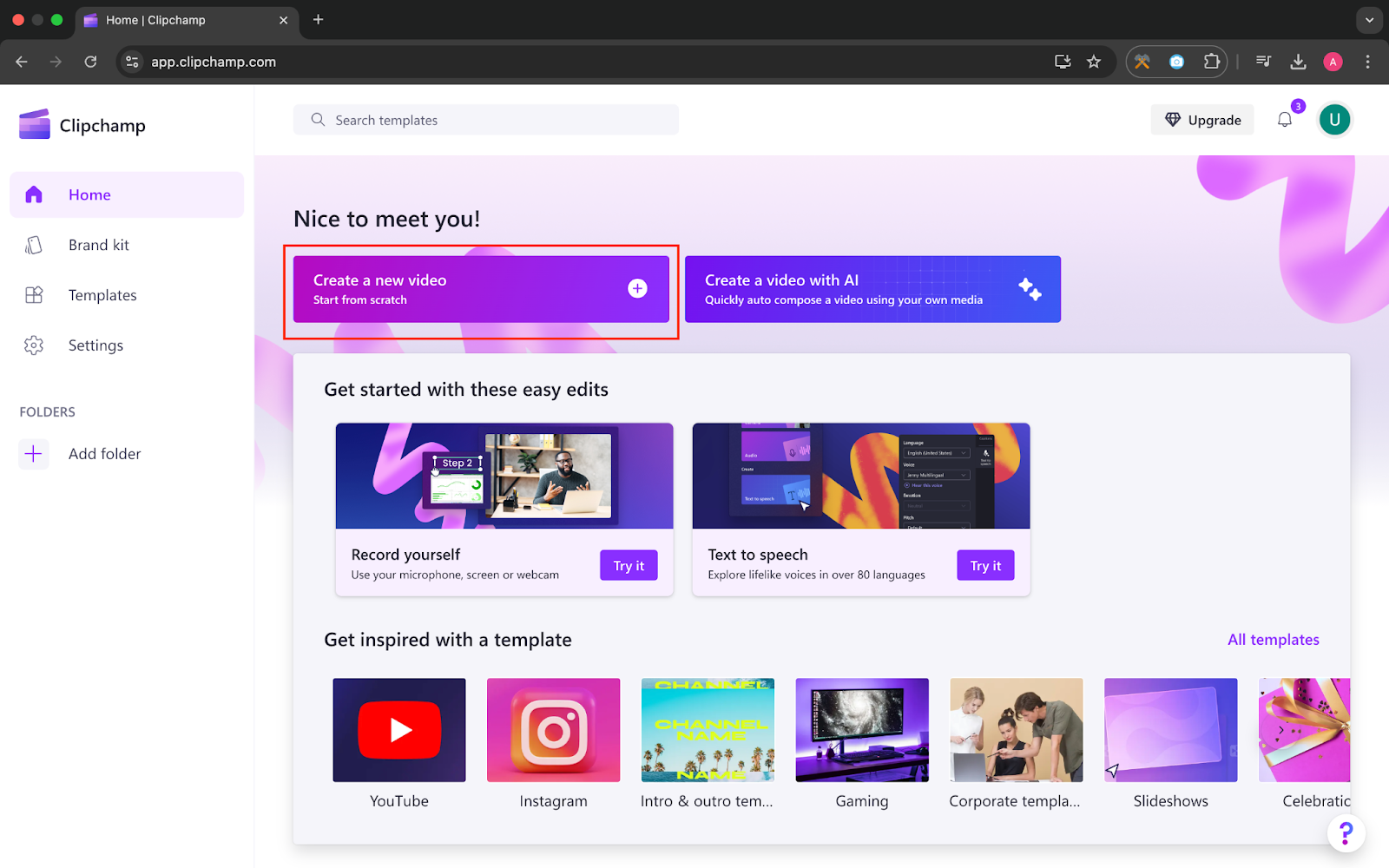Click Create a video with AI

[872, 289]
